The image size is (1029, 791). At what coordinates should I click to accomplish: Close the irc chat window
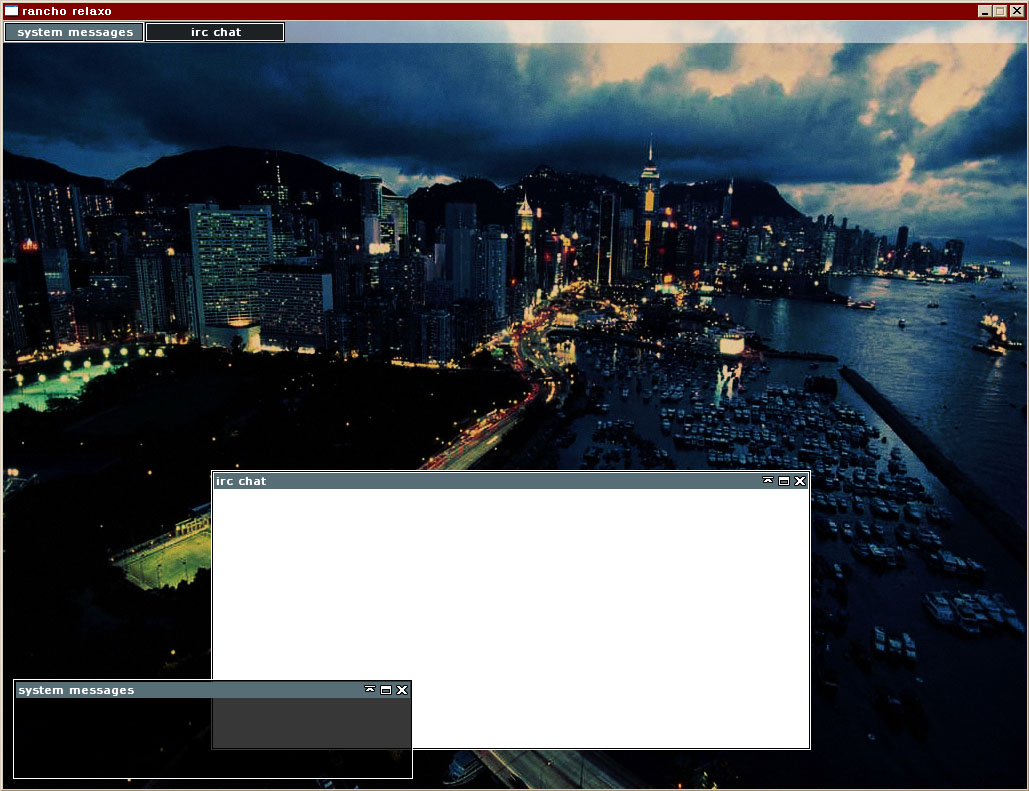coord(800,481)
